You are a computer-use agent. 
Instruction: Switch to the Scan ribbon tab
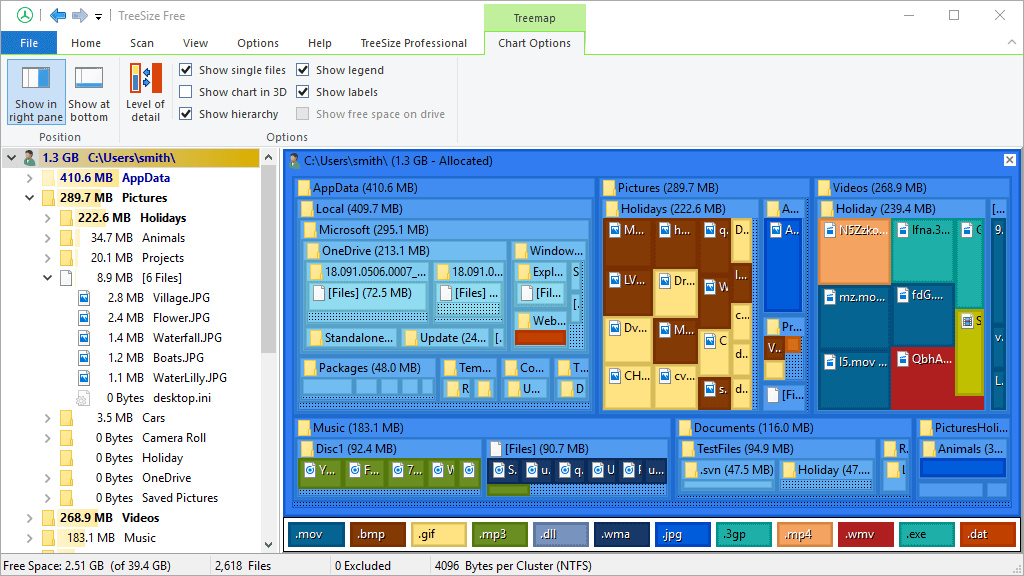[x=142, y=43]
